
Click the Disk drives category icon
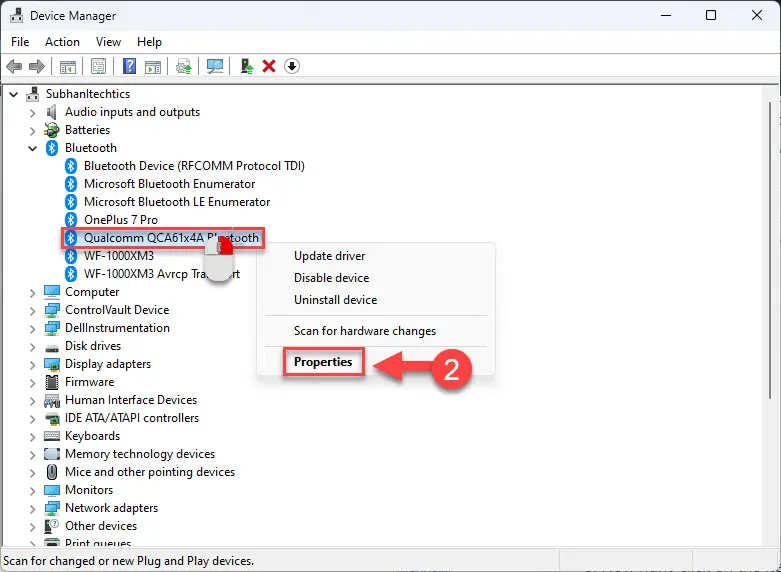[52, 347]
